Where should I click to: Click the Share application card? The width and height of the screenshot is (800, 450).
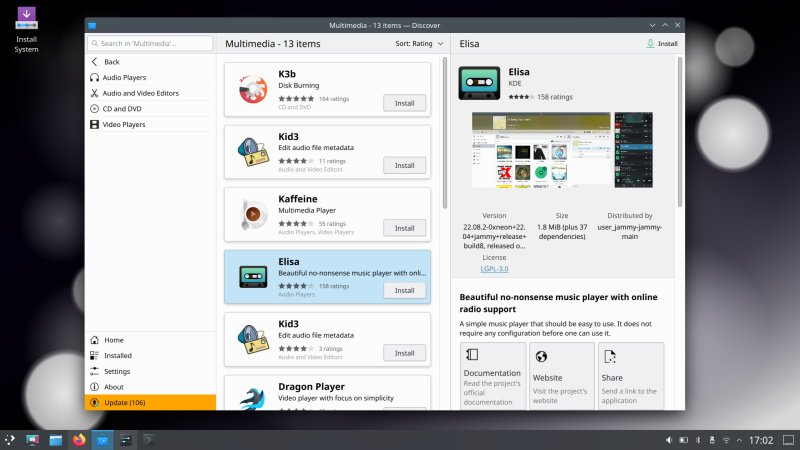pos(631,376)
